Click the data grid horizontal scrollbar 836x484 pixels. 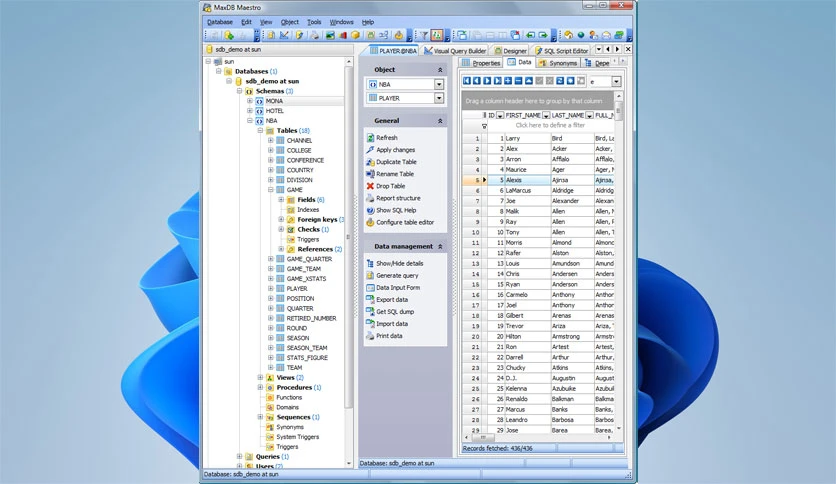[537, 437]
